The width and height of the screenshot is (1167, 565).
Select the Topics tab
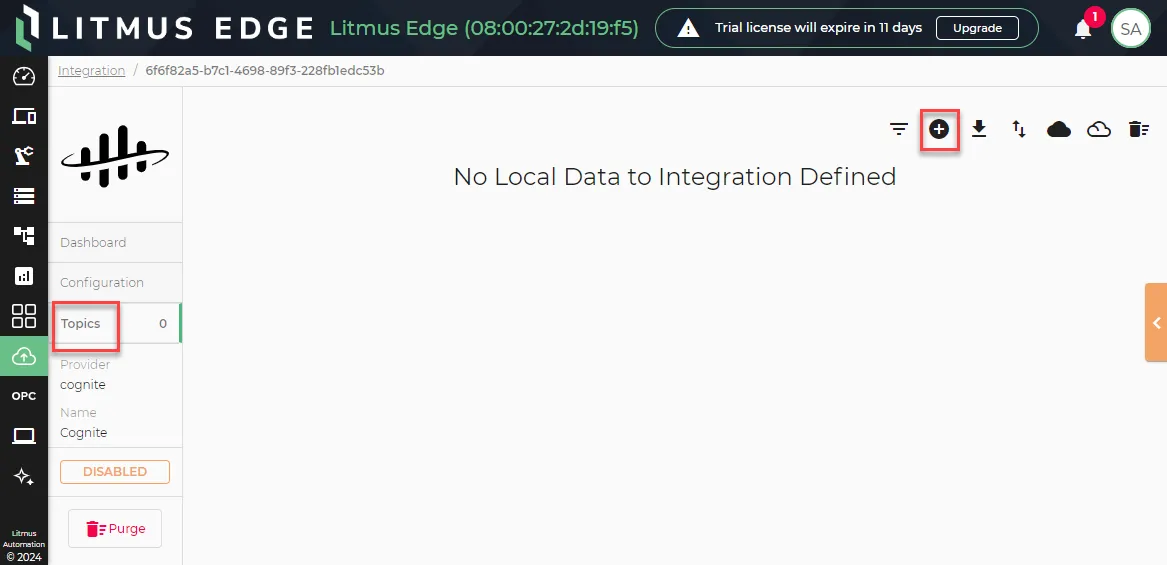(x=115, y=323)
